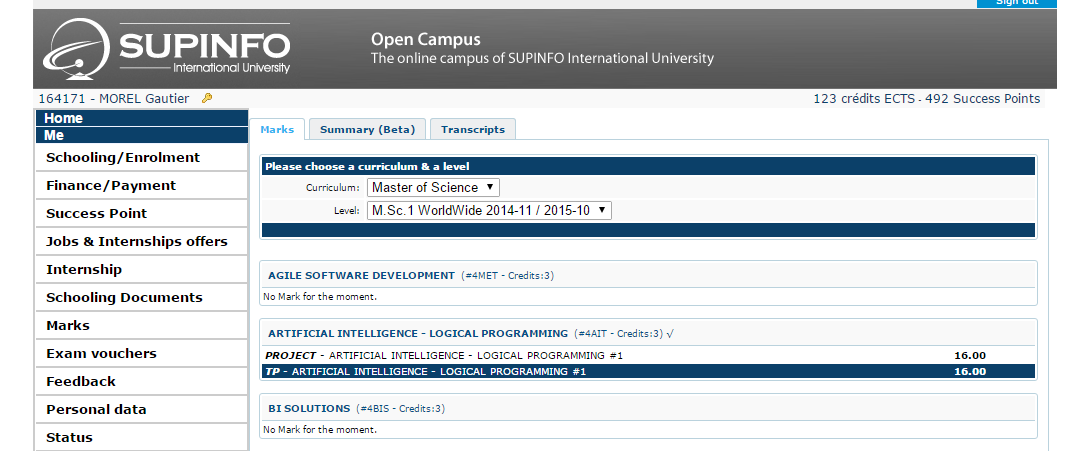This screenshot has height=451, width=1067.
Task: Click the ARTIFICIAL INTELLIGENCE - LOGICAL PROGRAMMING heading
Action: [418, 333]
